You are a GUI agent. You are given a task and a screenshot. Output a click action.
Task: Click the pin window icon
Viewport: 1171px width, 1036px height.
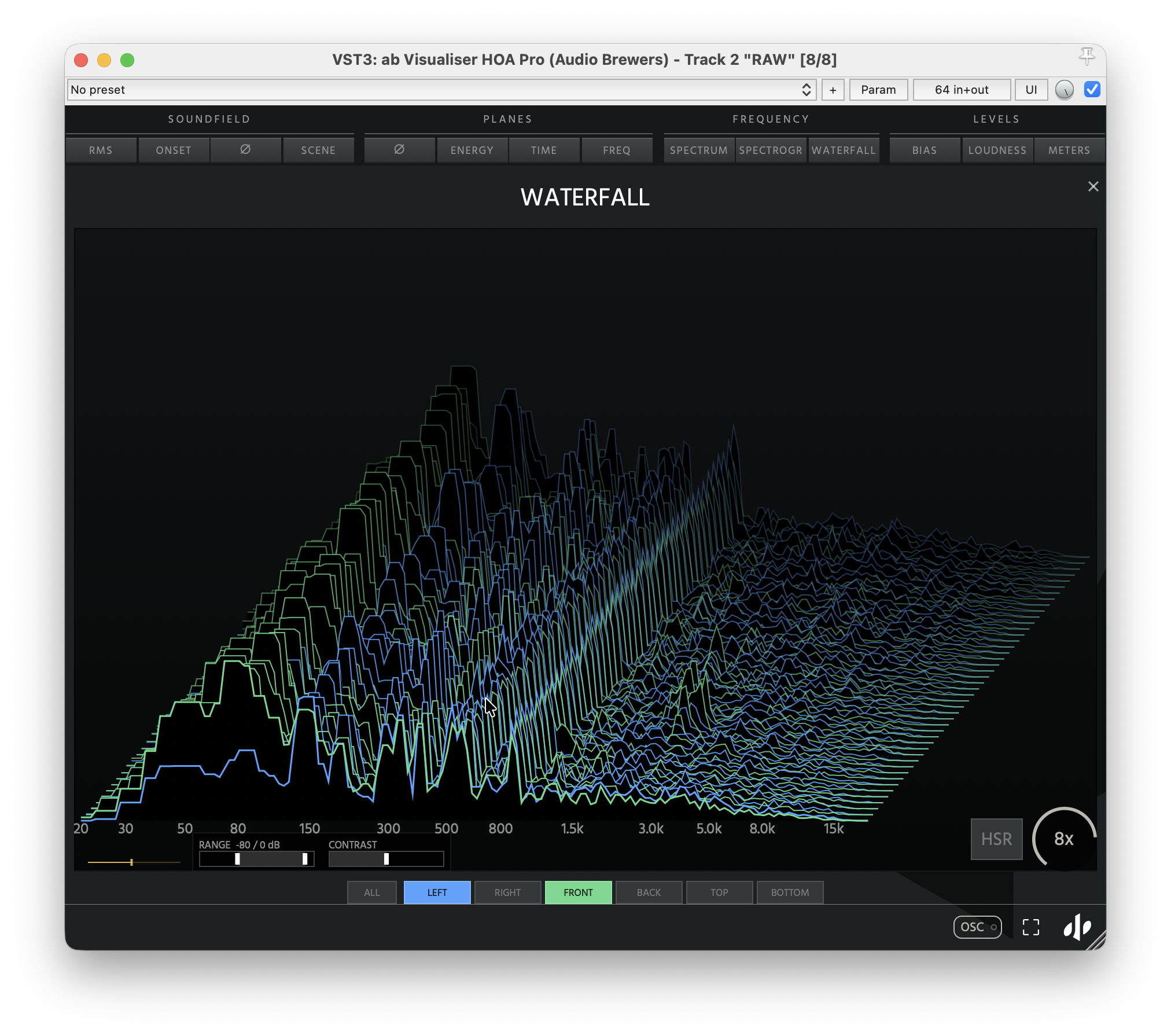[x=1087, y=56]
